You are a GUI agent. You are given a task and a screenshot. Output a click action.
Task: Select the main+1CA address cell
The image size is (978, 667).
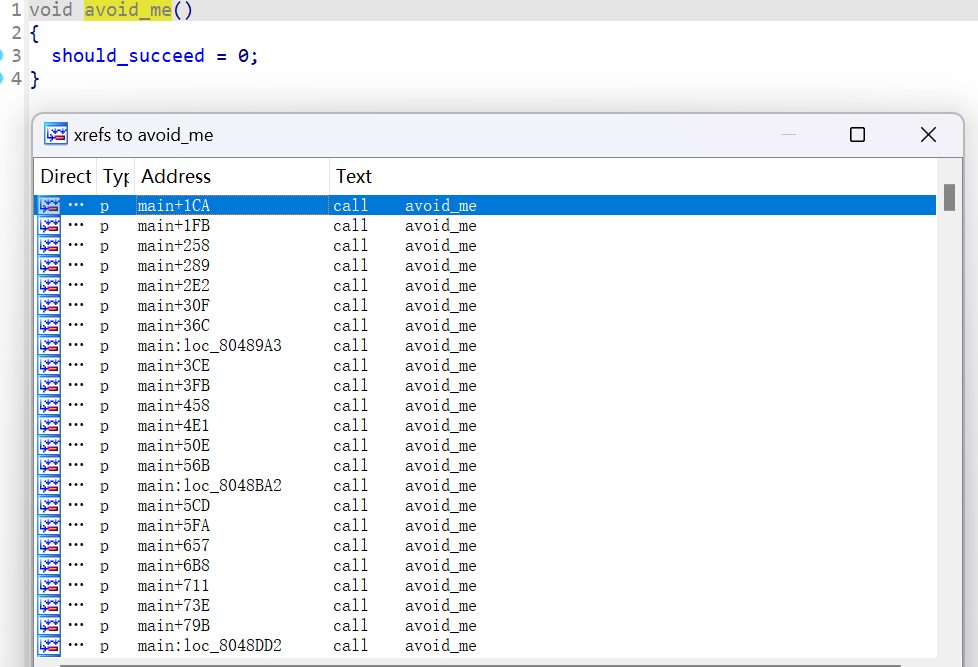point(232,205)
